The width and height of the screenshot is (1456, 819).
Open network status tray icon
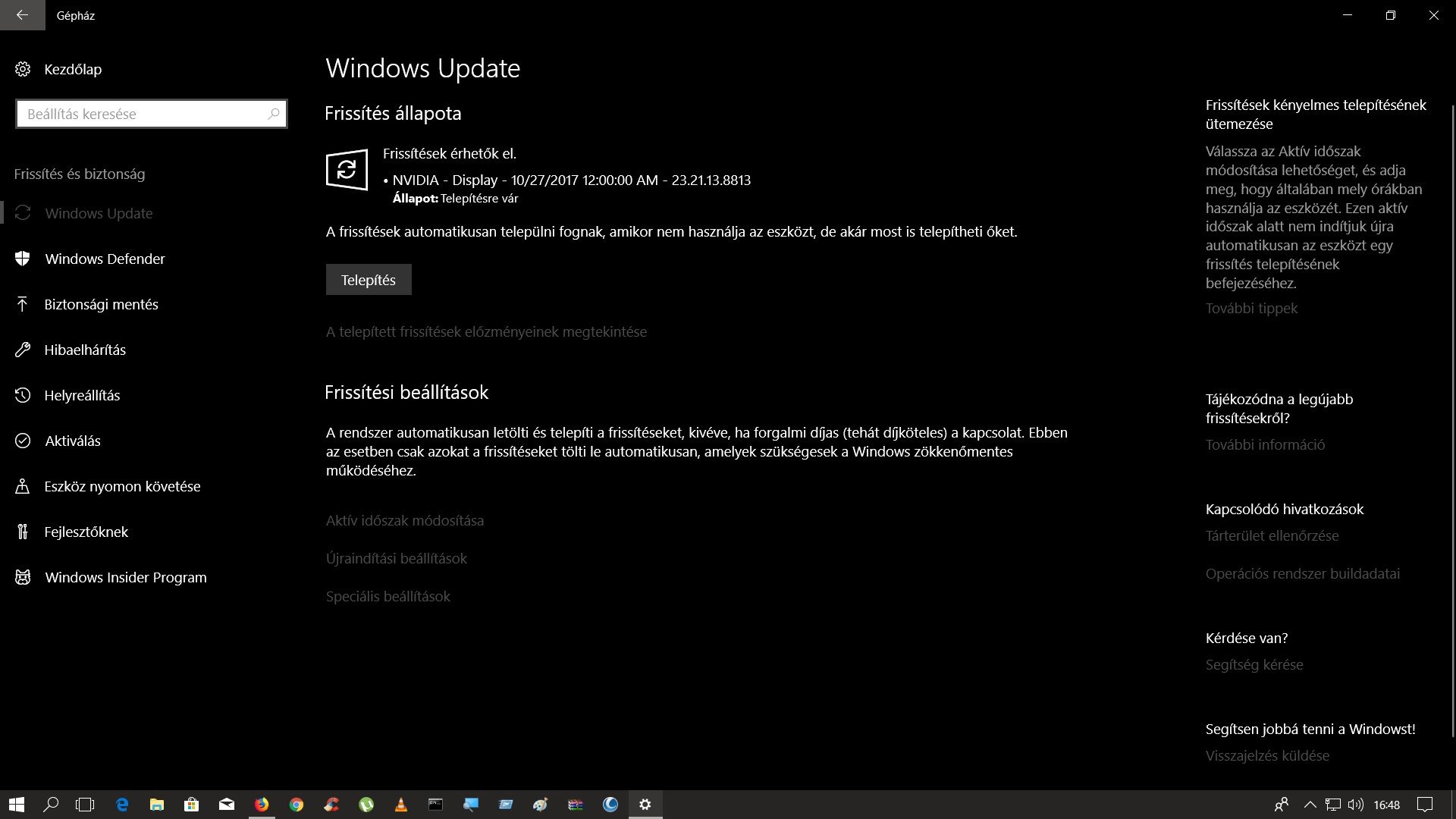click(x=1332, y=805)
